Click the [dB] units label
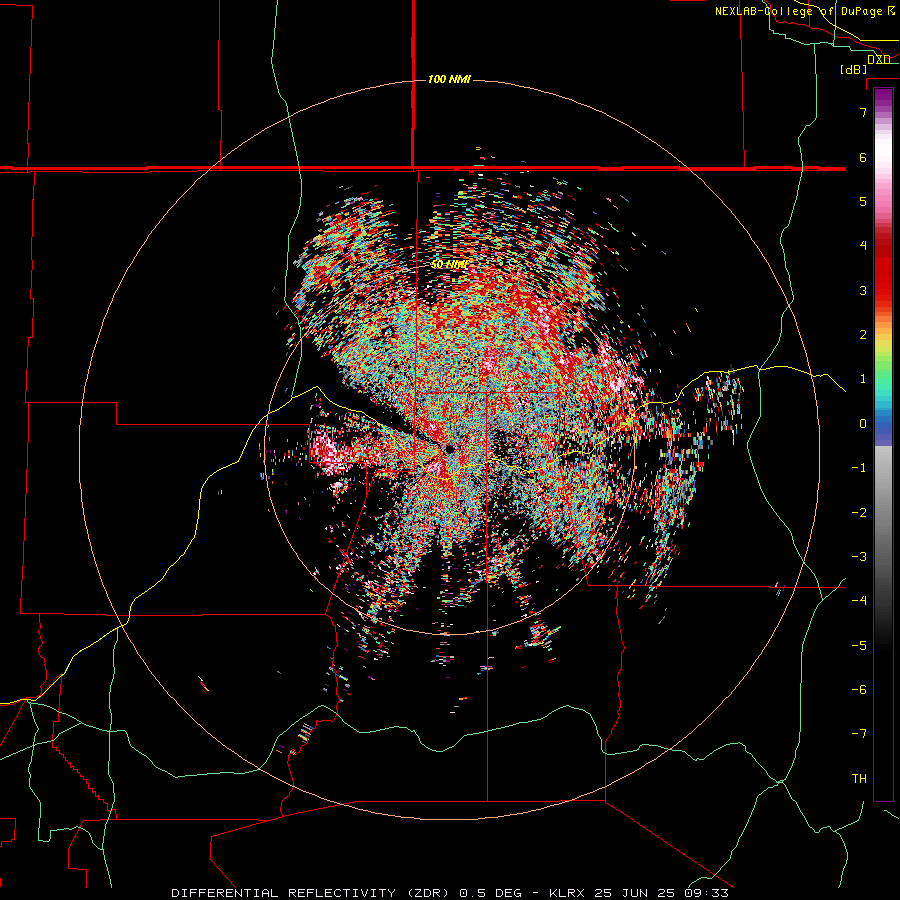The height and width of the screenshot is (900, 900). point(854,70)
